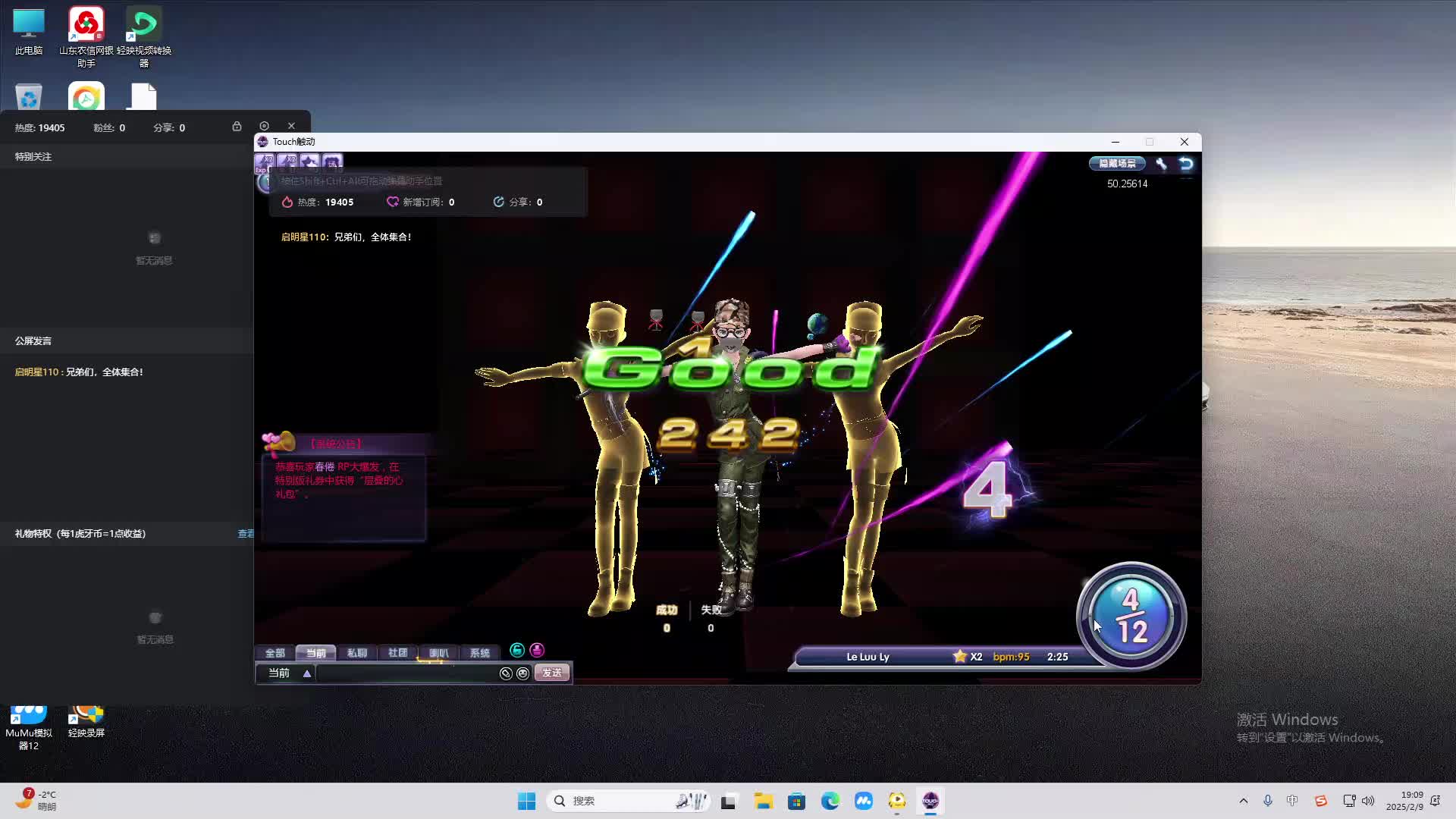
Task: Click the eraser clear icon in chat box
Action: pyautogui.click(x=506, y=673)
